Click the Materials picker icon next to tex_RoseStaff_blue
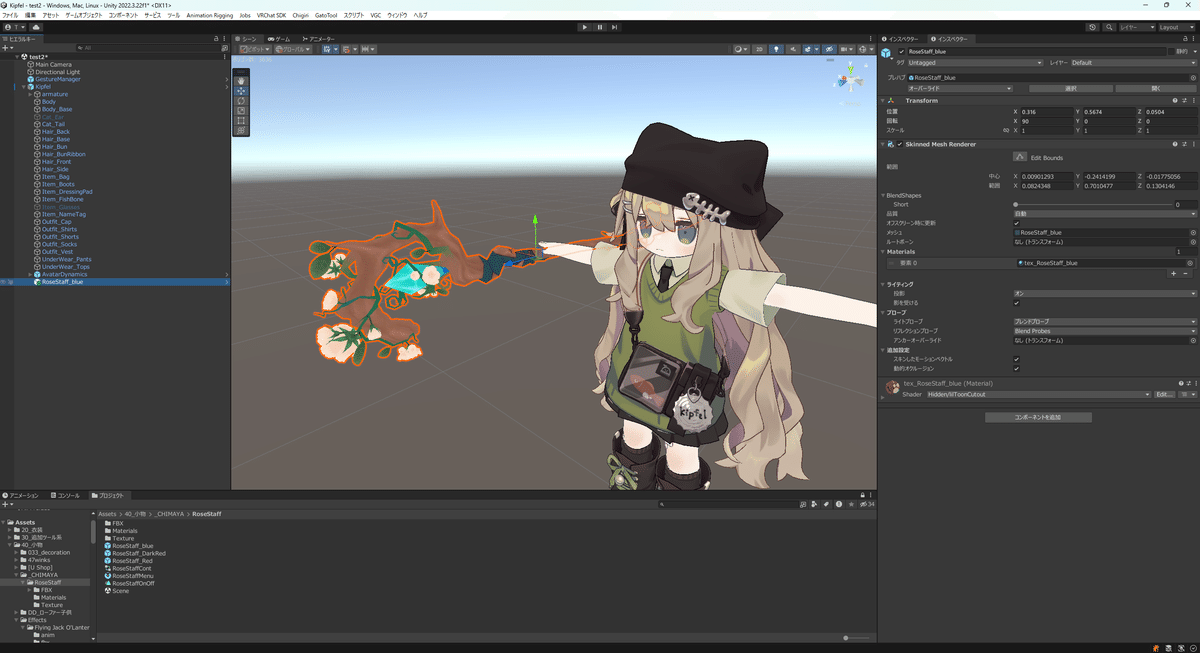Screen dimensions: 1200x653 click(1191, 263)
